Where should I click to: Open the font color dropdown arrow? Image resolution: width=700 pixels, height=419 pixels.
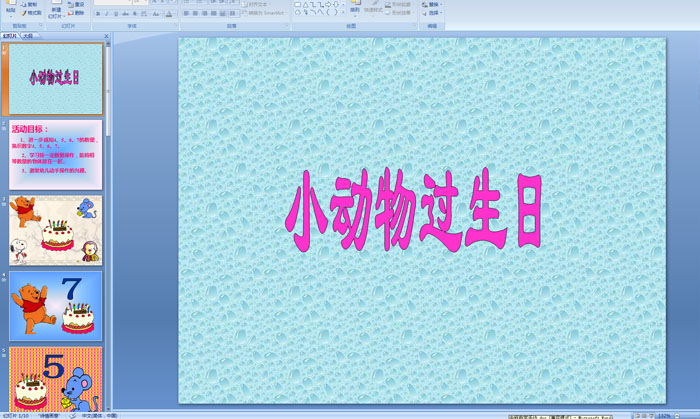coord(173,14)
